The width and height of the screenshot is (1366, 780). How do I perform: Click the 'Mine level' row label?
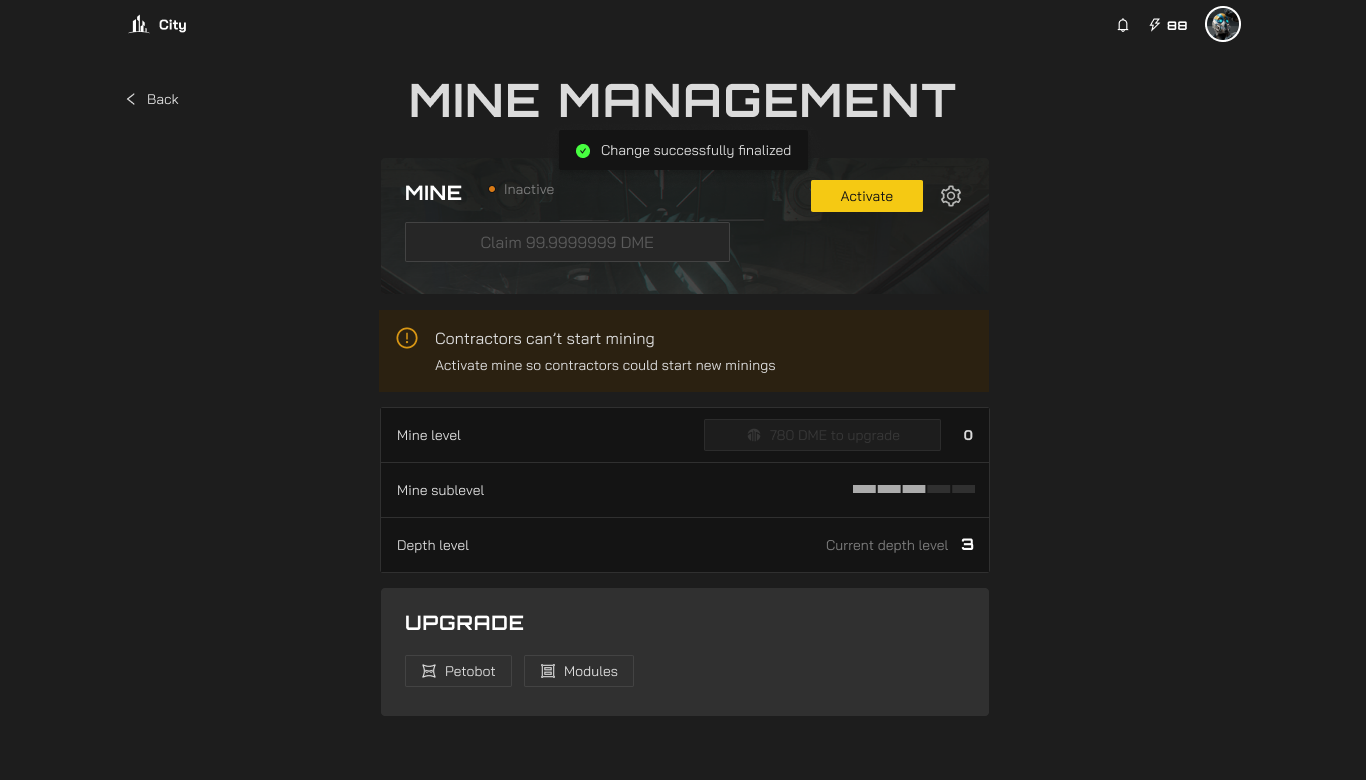(429, 435)
